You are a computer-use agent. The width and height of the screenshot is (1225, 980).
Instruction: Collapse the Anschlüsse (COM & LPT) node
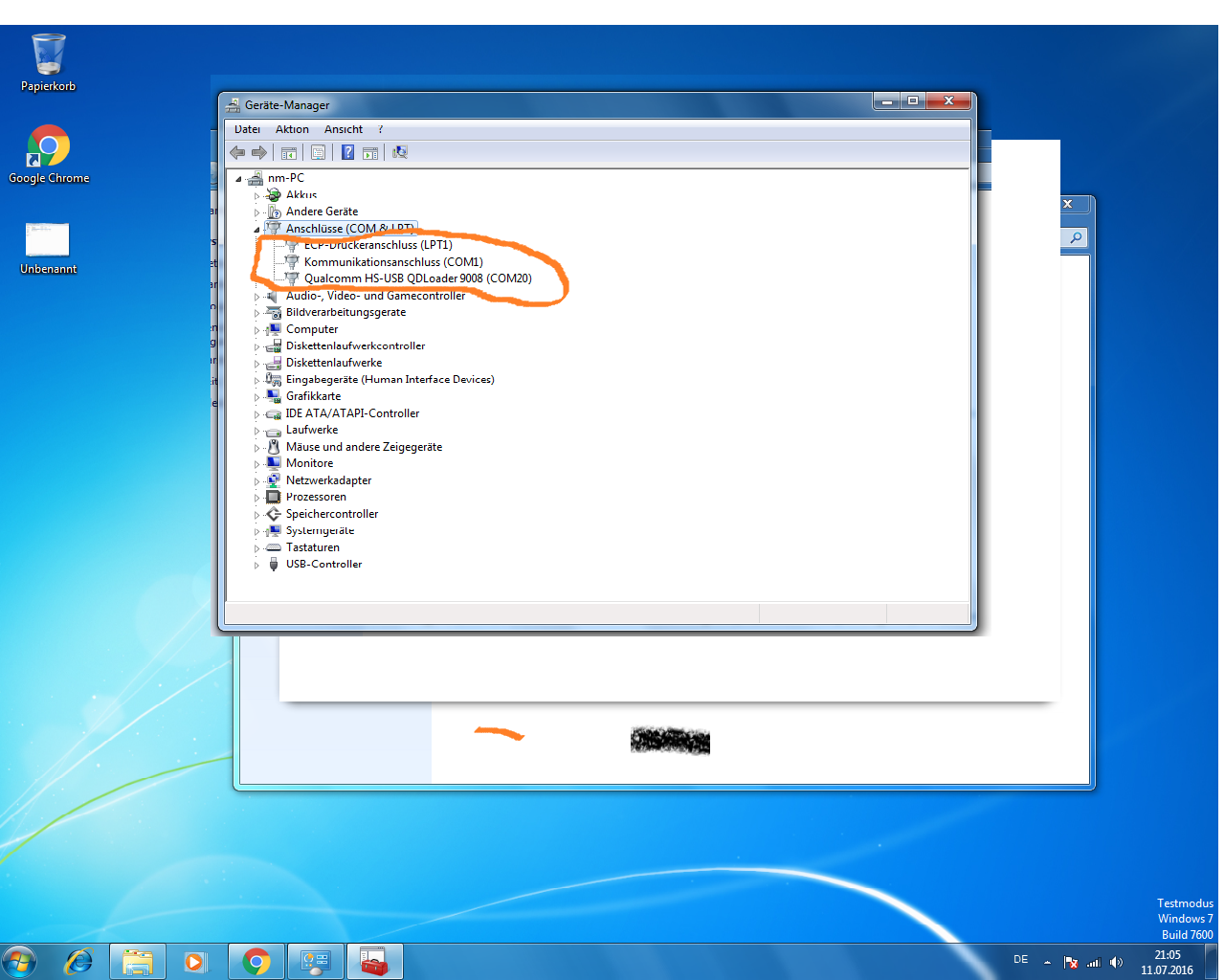[256, 229]
